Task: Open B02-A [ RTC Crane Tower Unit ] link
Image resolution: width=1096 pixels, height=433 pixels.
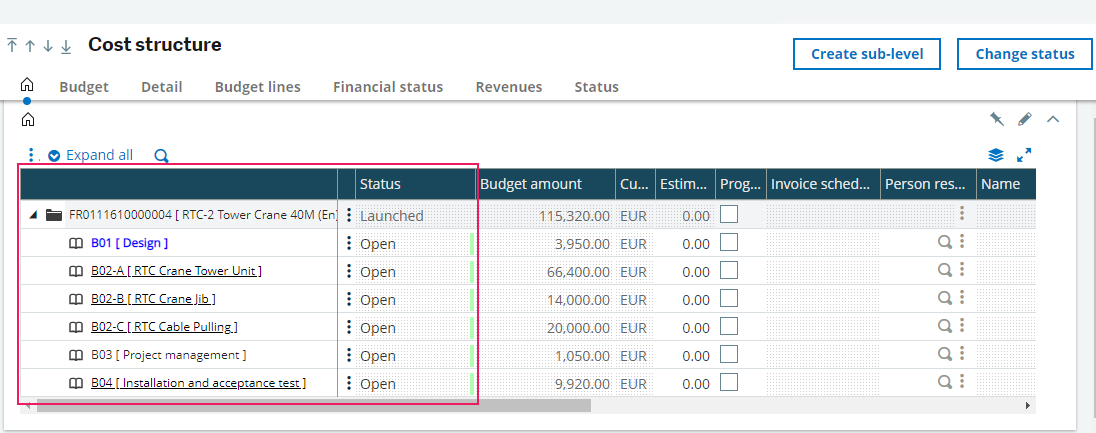Action: click(x=176, y=271)
